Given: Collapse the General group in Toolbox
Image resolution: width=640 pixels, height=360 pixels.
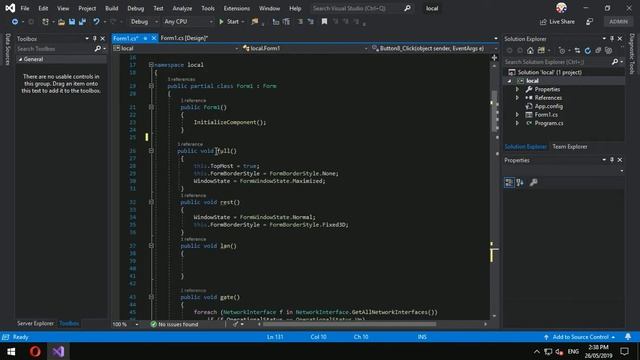Looking at the screenshot, I should coord(20,59).
